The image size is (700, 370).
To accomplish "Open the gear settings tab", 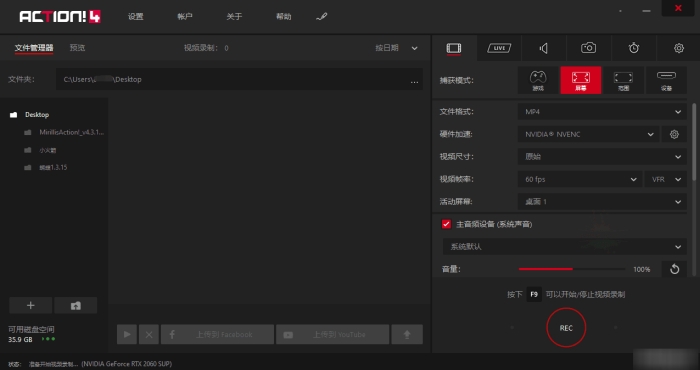I will click(679, 48).
